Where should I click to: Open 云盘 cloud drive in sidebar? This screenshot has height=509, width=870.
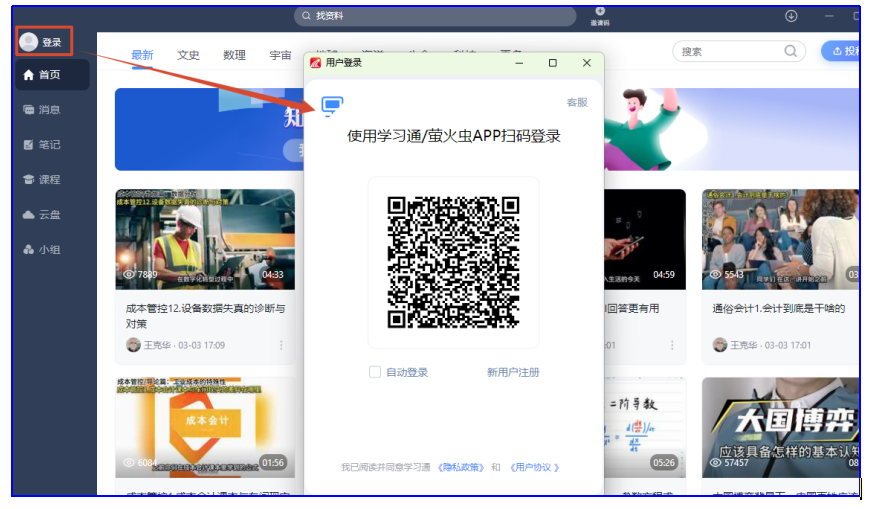(x=42, y=215)
